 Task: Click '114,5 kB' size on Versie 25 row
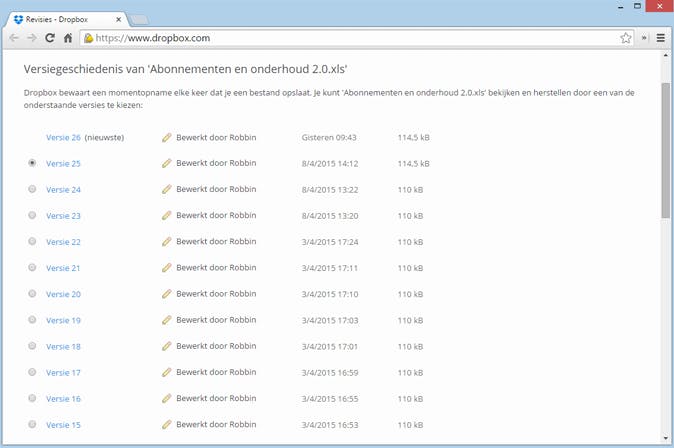coord(414,164)
